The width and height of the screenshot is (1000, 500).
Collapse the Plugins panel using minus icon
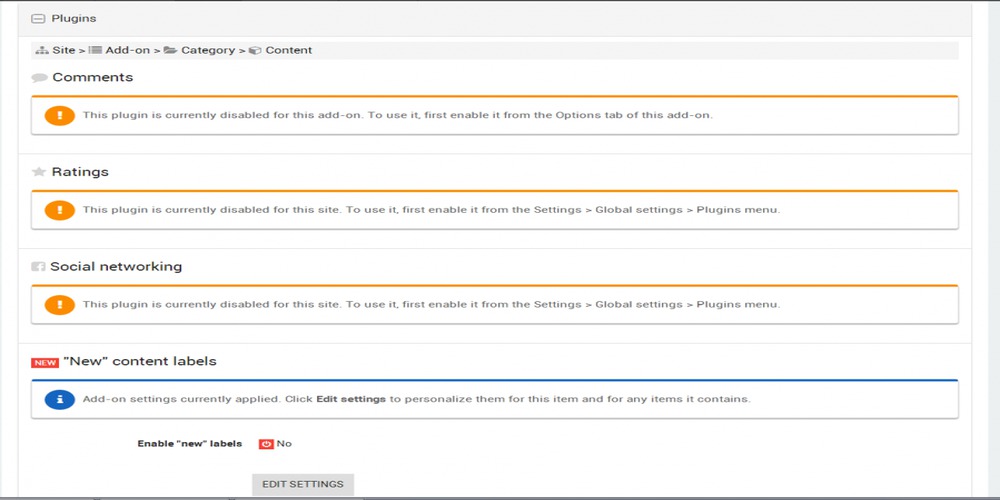pyautogui.click(x=38, y=19)
